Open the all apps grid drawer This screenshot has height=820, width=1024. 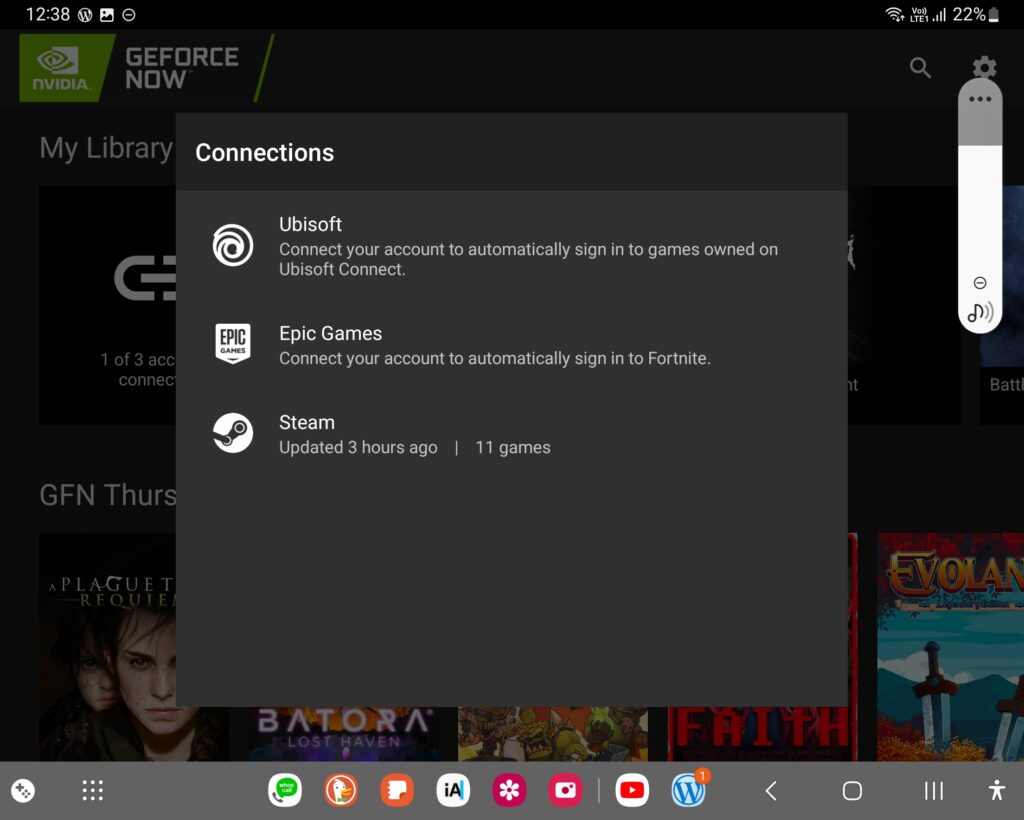tap(93, 791)
